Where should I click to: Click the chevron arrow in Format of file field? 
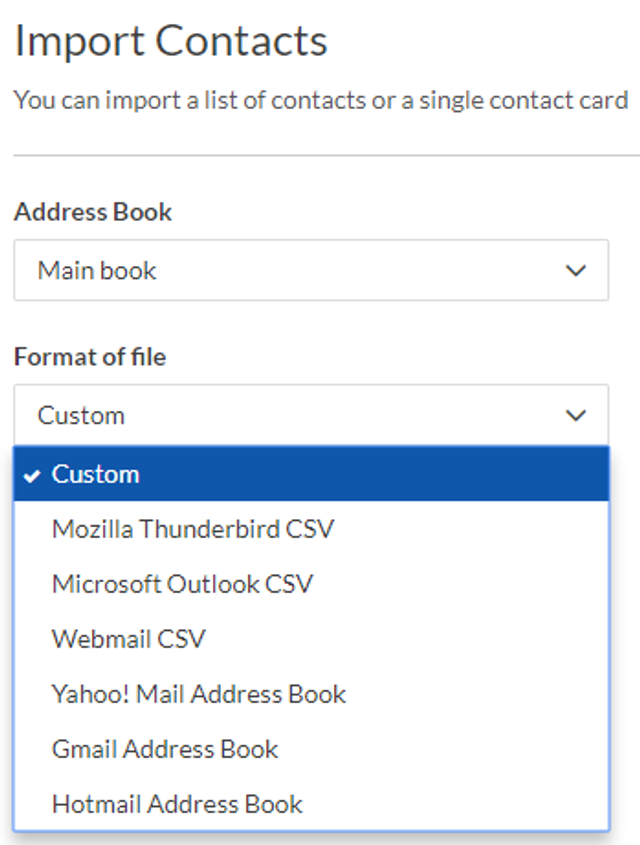coord(575,415)
